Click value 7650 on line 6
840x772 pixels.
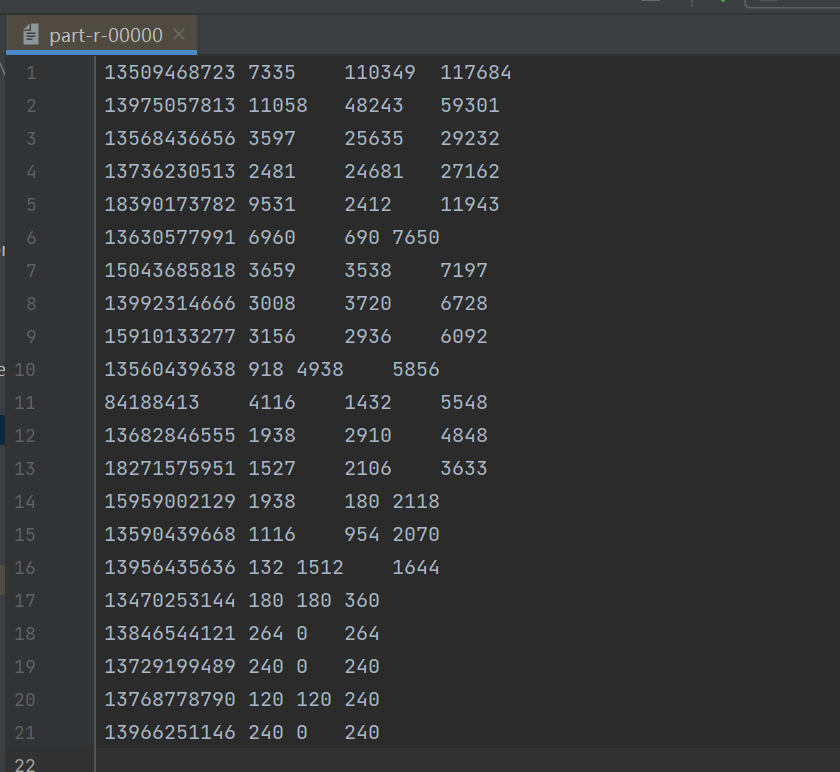(416, 237)
